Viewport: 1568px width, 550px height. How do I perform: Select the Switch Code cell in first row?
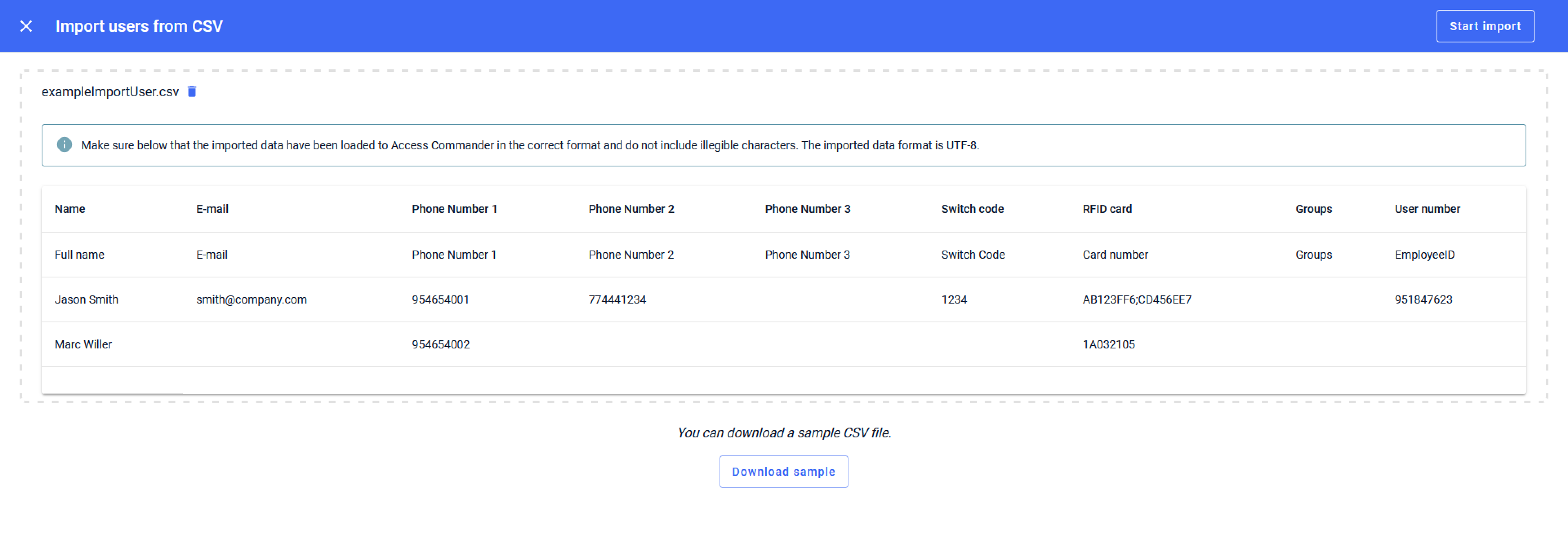tap(973, 254)
